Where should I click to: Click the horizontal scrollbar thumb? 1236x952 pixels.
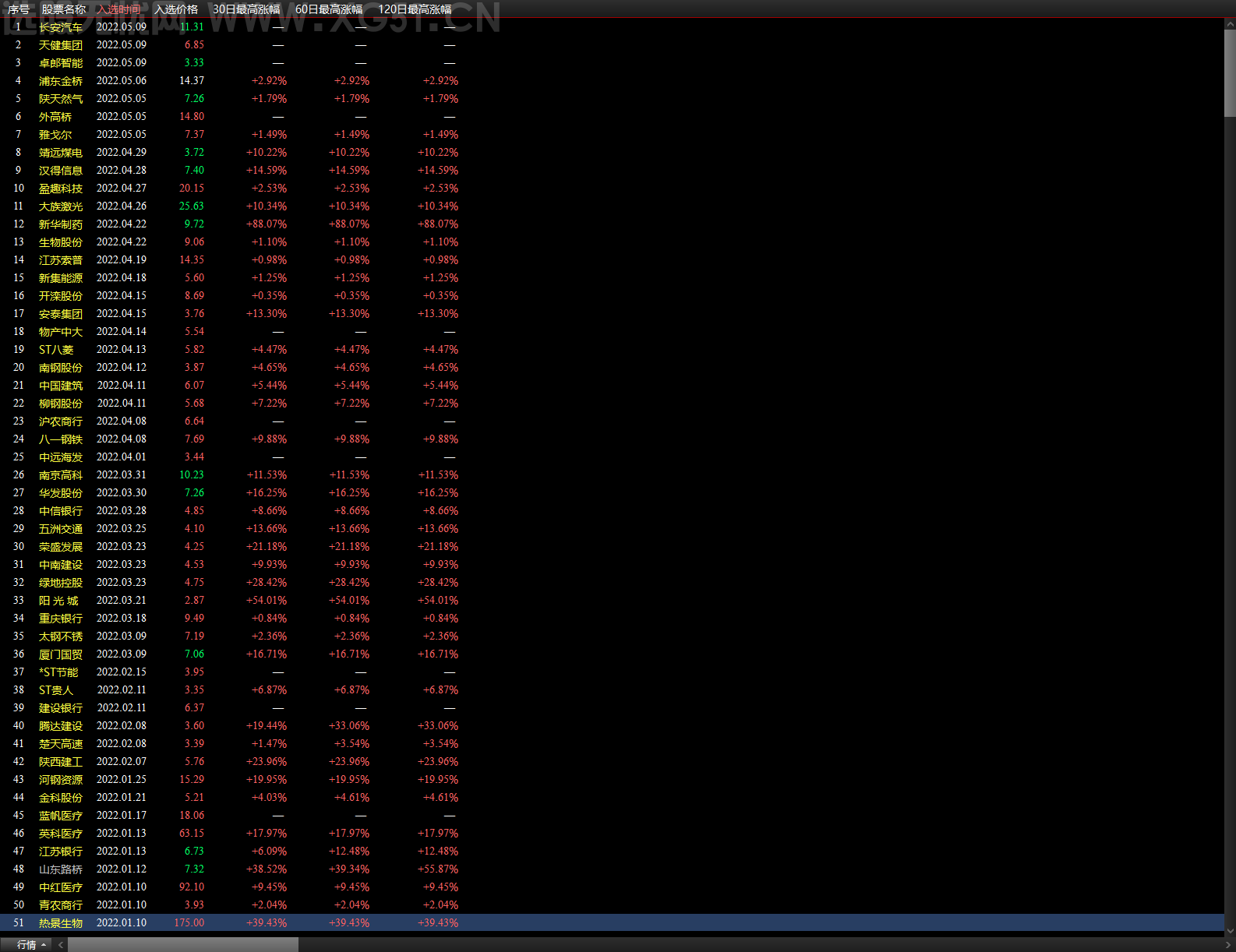point(183,945)
